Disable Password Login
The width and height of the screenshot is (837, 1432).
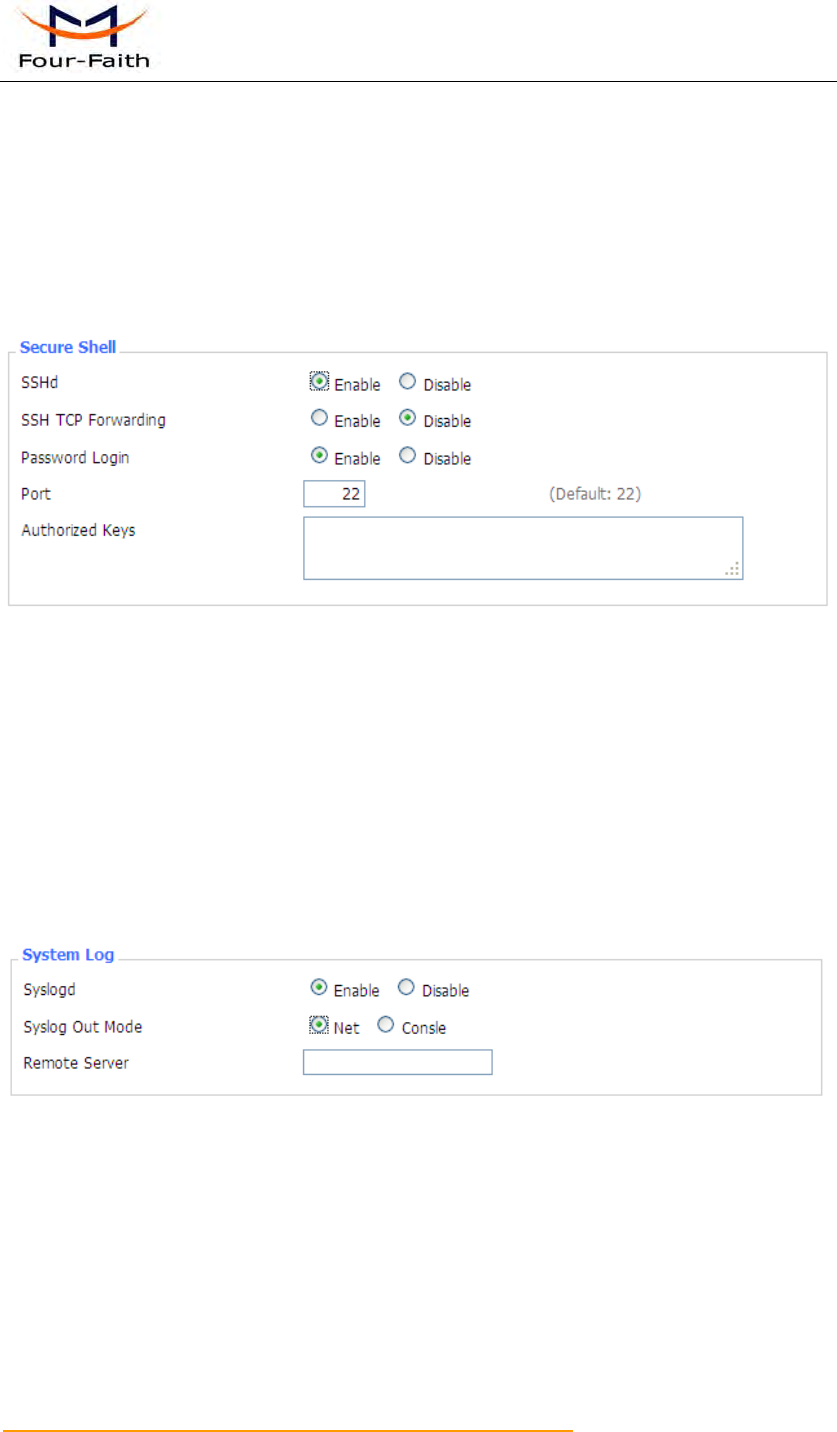click(x=407, y=456)
